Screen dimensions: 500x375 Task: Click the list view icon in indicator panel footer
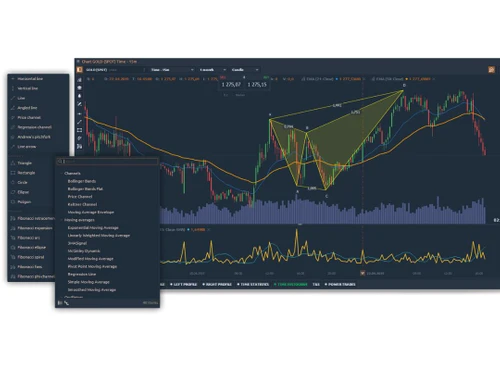coord(60,303)
